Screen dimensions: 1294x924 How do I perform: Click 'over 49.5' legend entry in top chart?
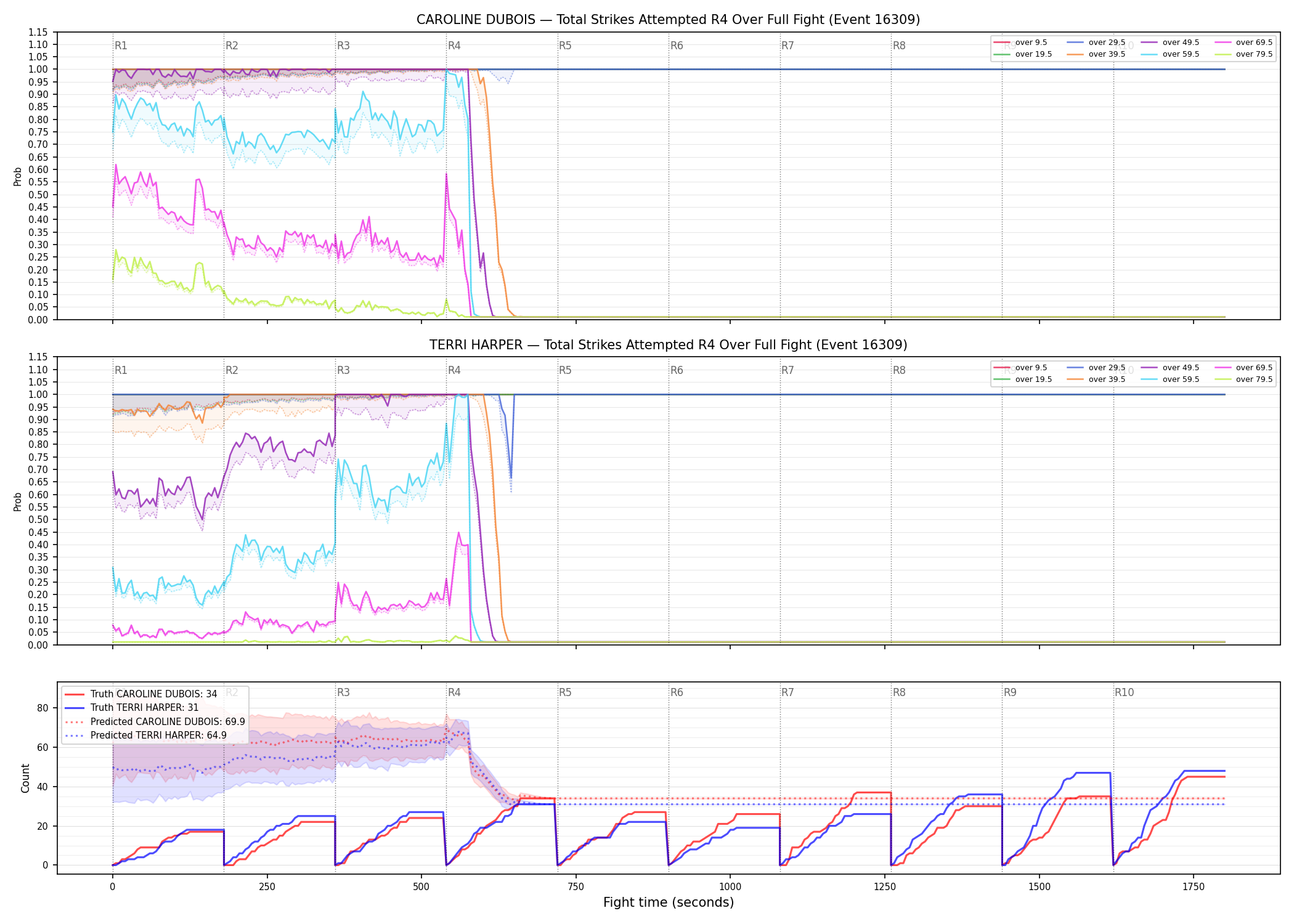pyautogui.click(x=1170, y=43)
